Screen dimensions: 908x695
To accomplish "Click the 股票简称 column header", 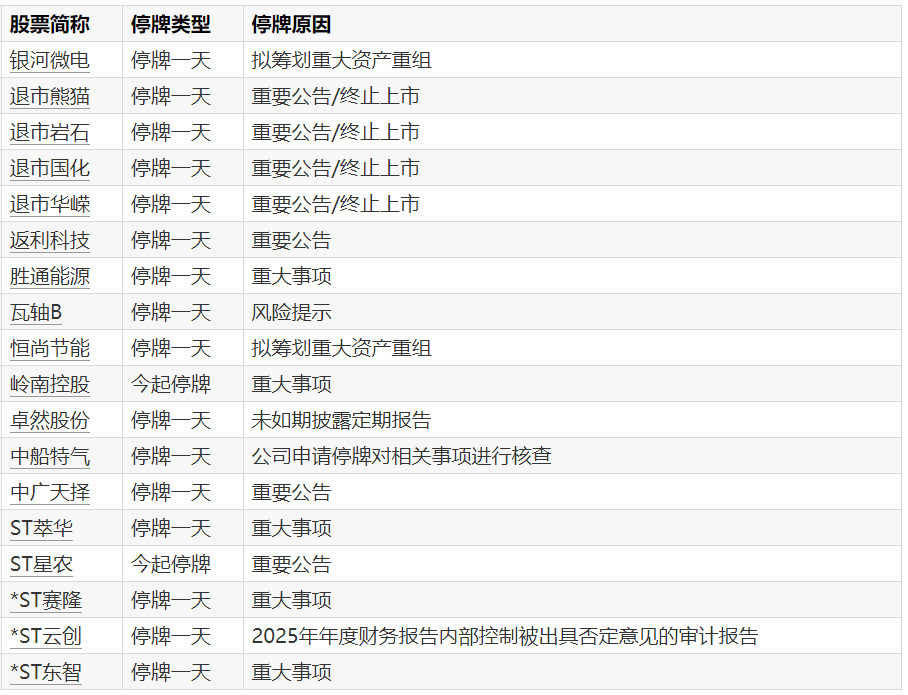I will tap(50, 24).
